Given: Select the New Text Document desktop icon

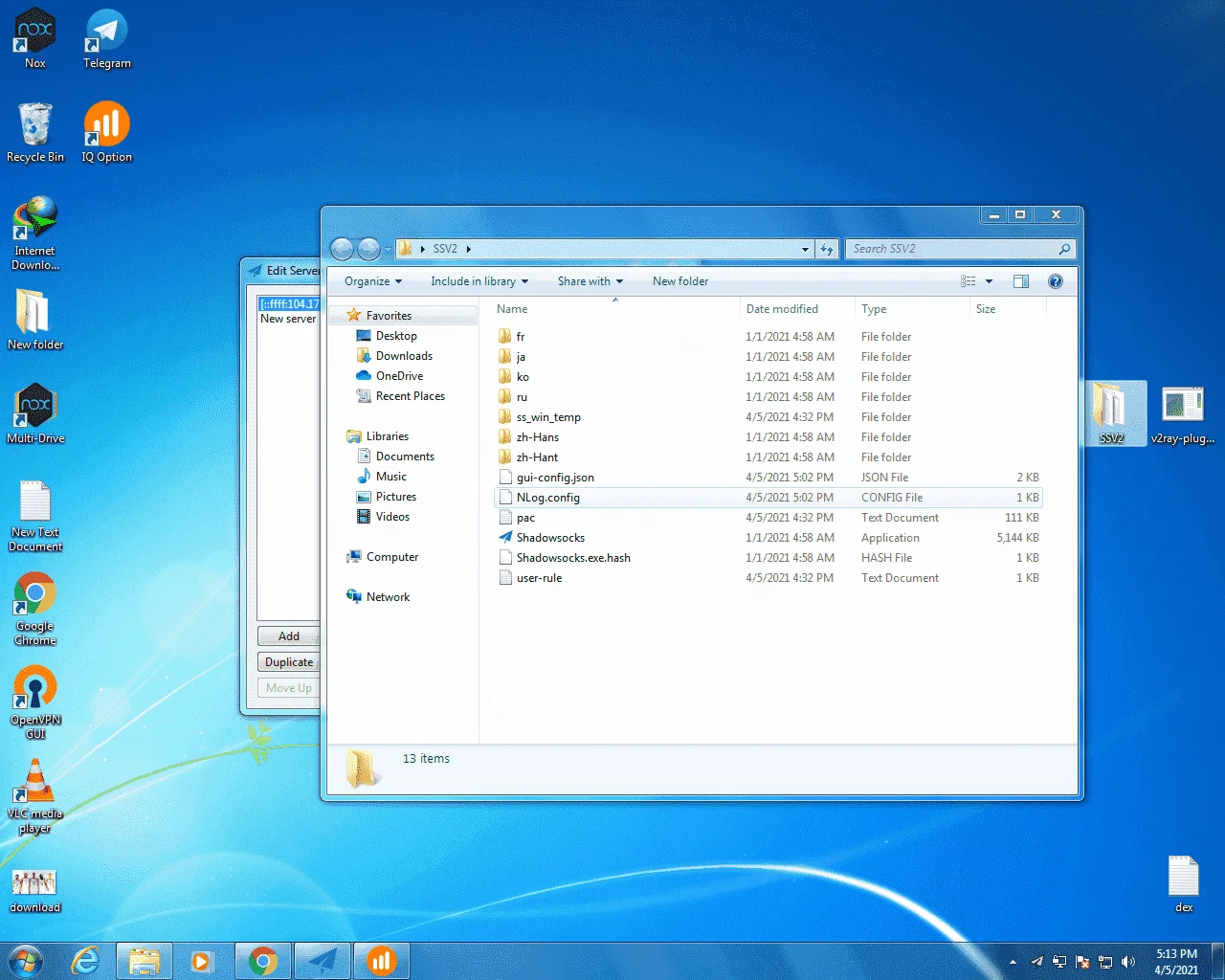Looking at the screenshot, I should point(35,515).
